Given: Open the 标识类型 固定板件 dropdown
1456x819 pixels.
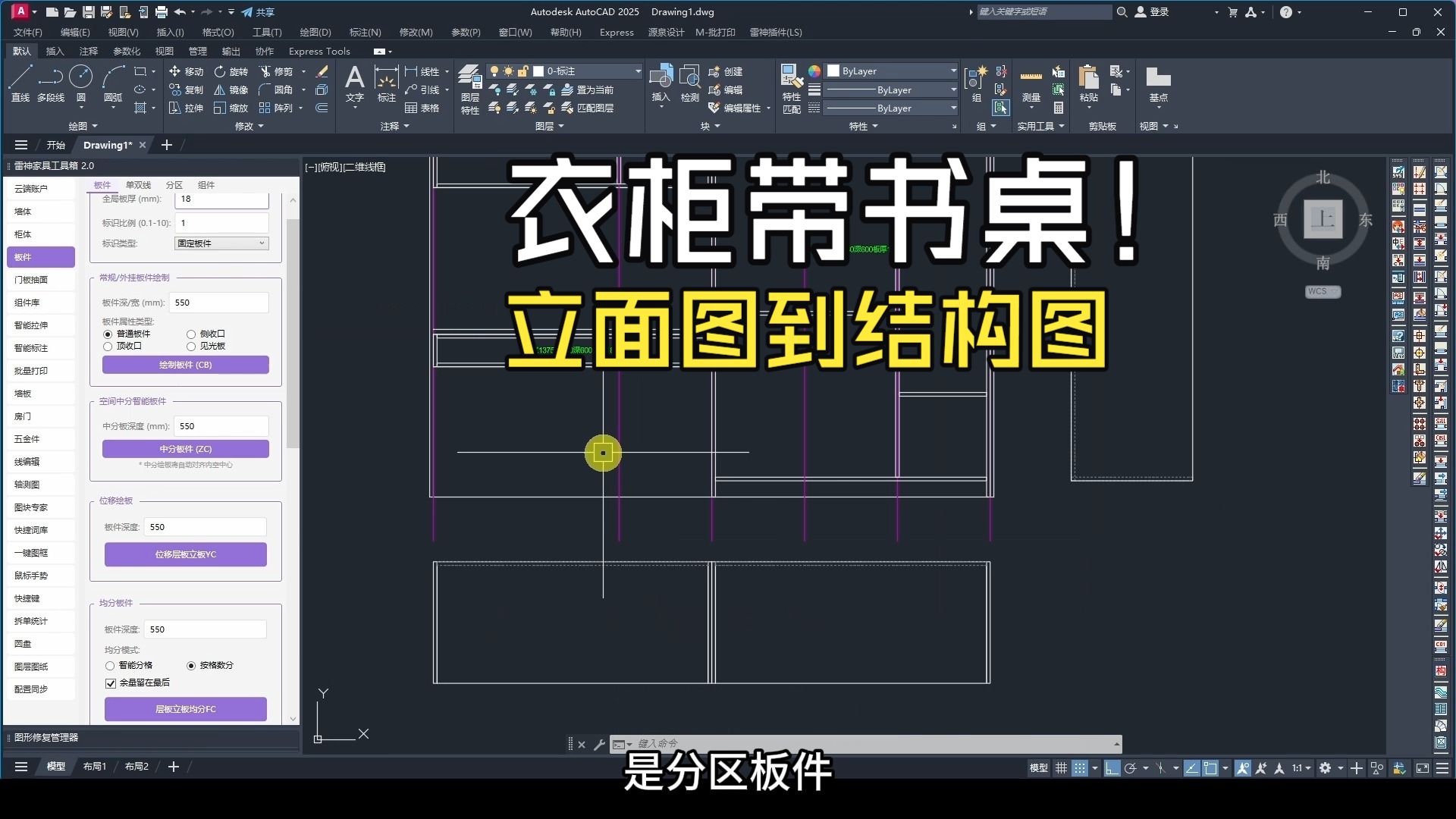Looking at the screenshot, I should click(x=221, y=243).
